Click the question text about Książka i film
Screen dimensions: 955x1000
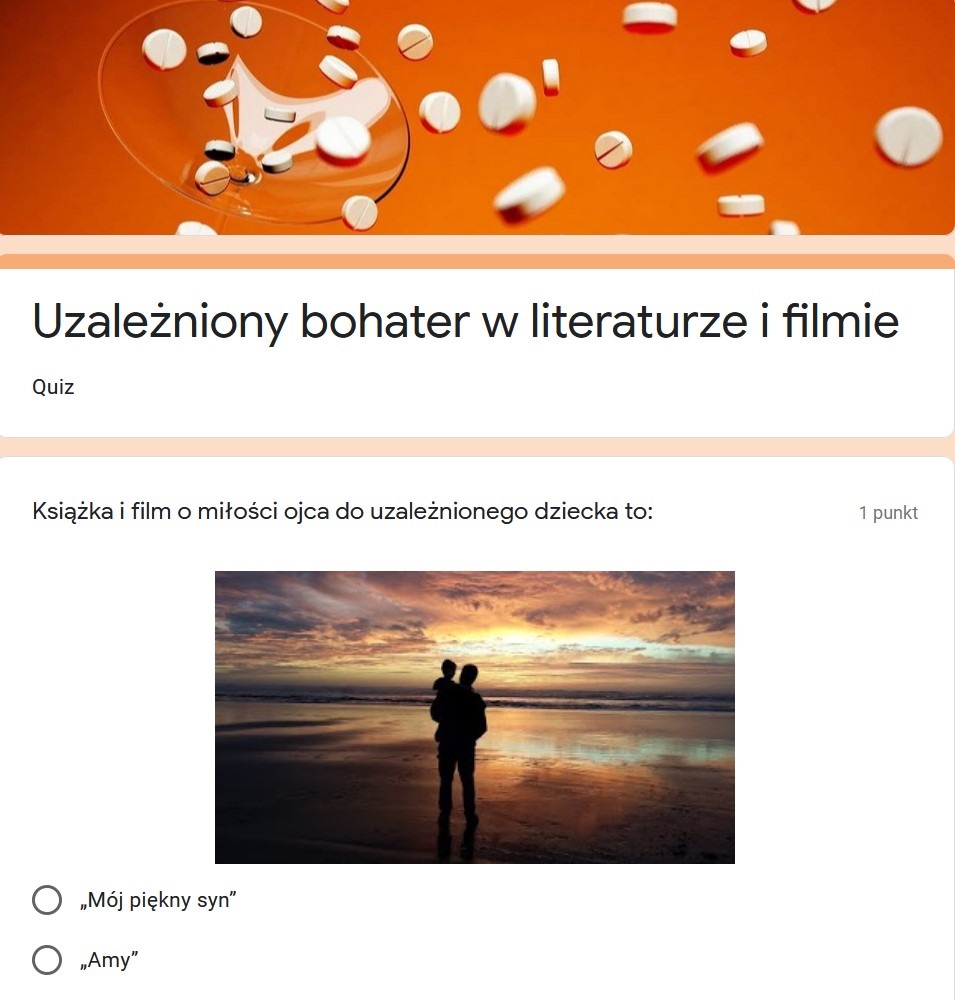point(343,512)
